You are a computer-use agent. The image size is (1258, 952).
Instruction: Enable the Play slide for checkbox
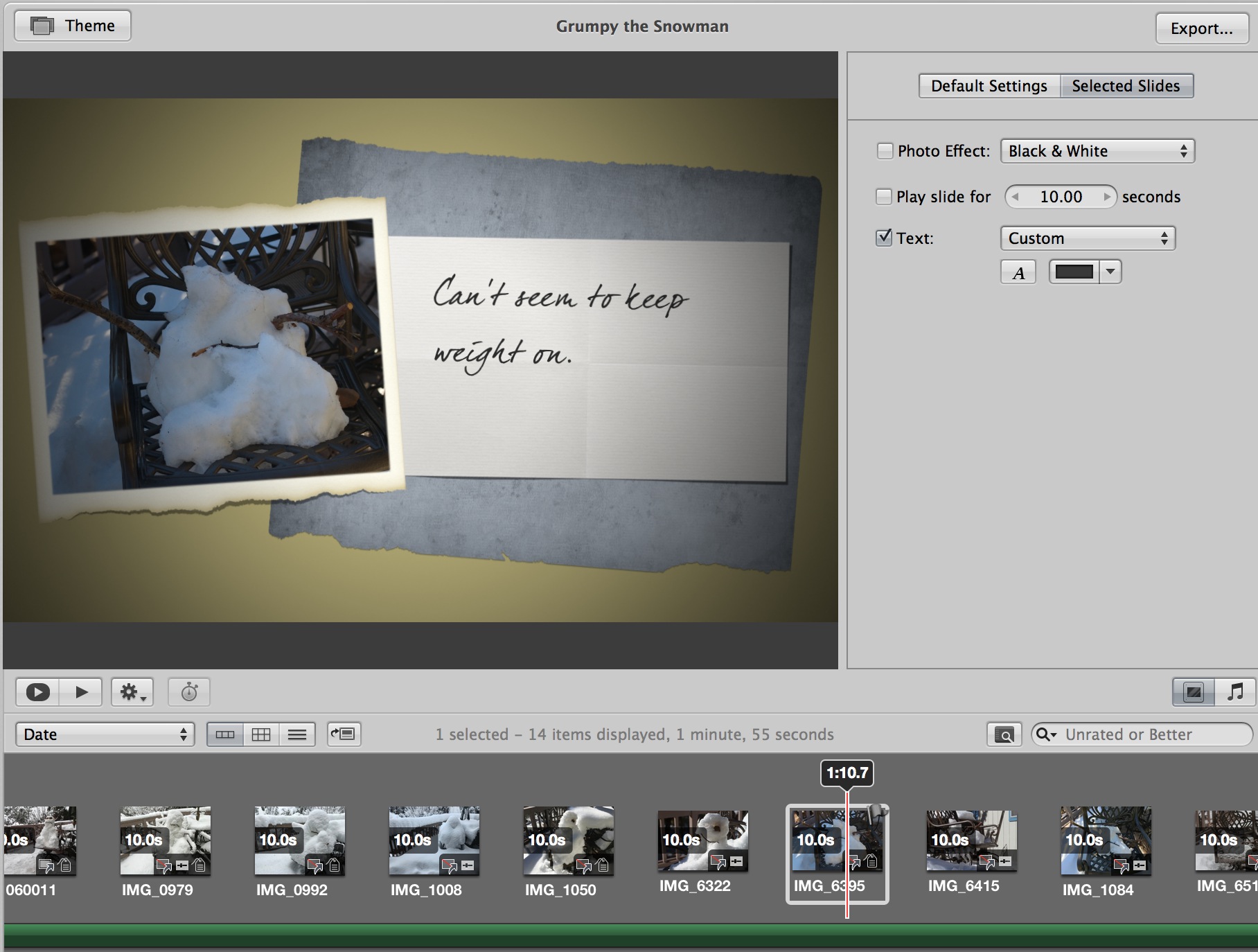point(883,197)
